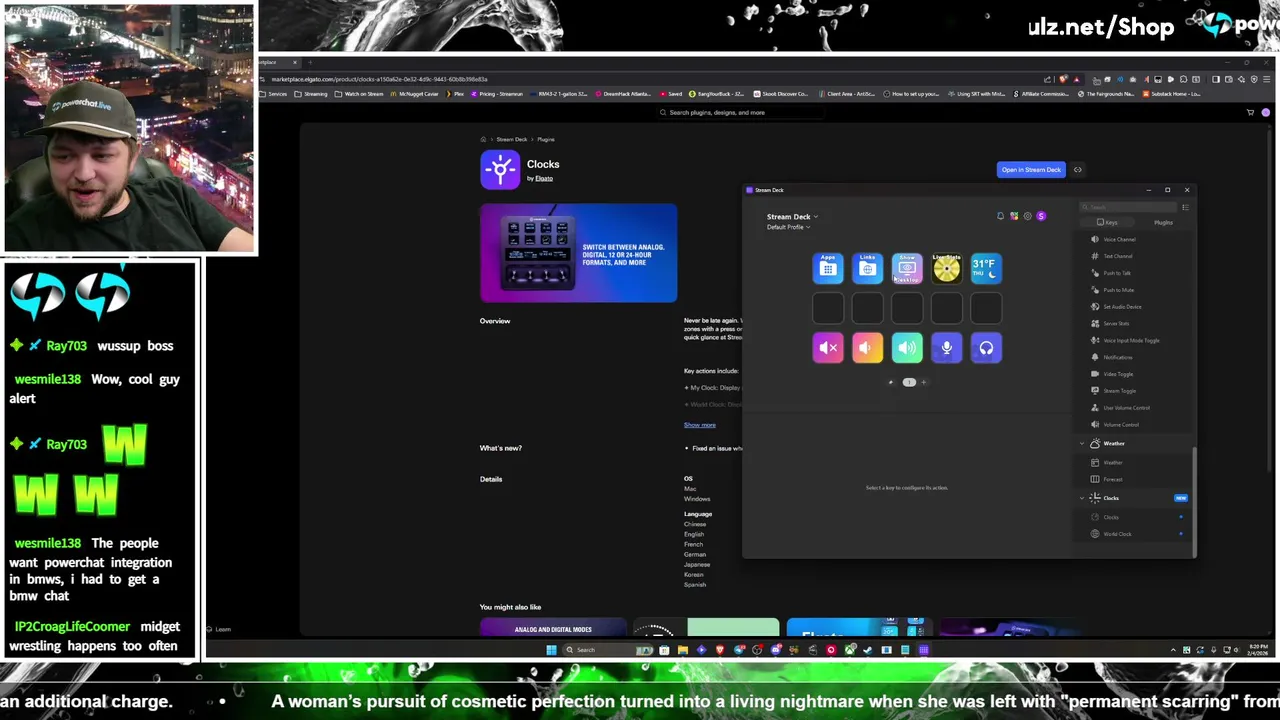Open the Windows Start menu
The width and height of the screenshot is (1280, 720).
[551, 650]
